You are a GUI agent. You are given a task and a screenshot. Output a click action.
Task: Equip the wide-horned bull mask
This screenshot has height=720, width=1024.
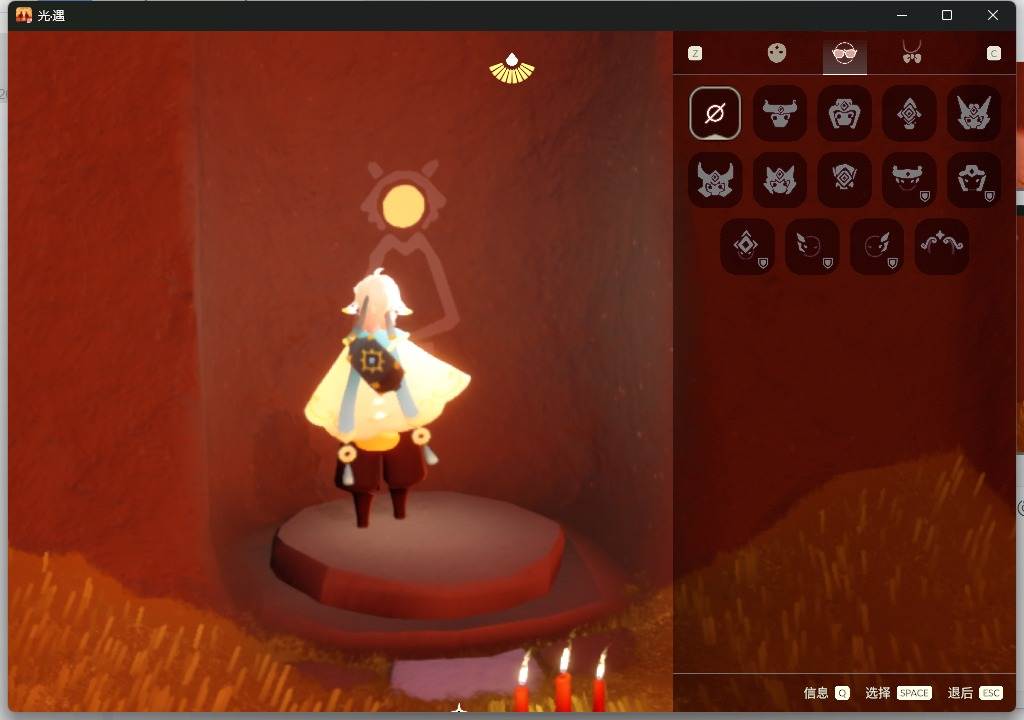coord(780,113)
